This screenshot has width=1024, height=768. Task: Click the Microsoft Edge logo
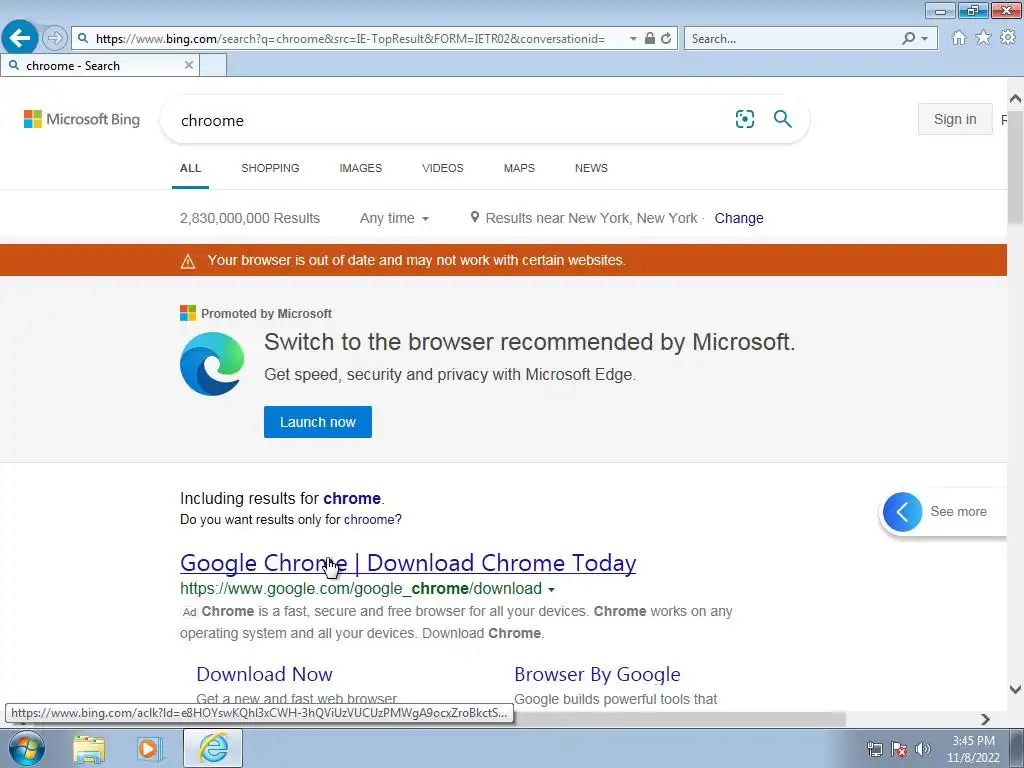(212, 364)
